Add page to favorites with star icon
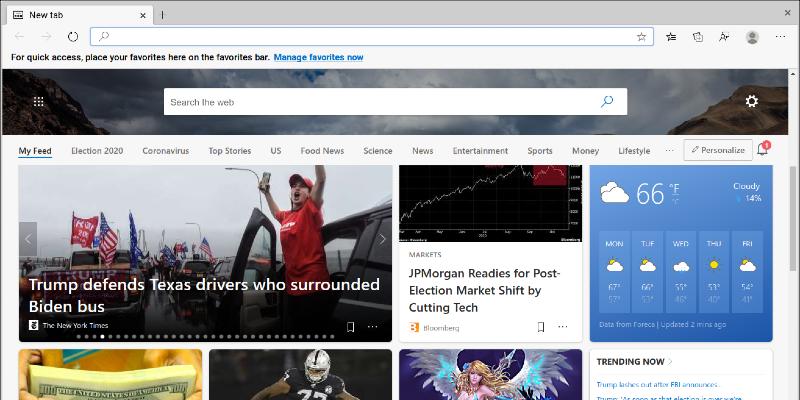 (641, 37)
